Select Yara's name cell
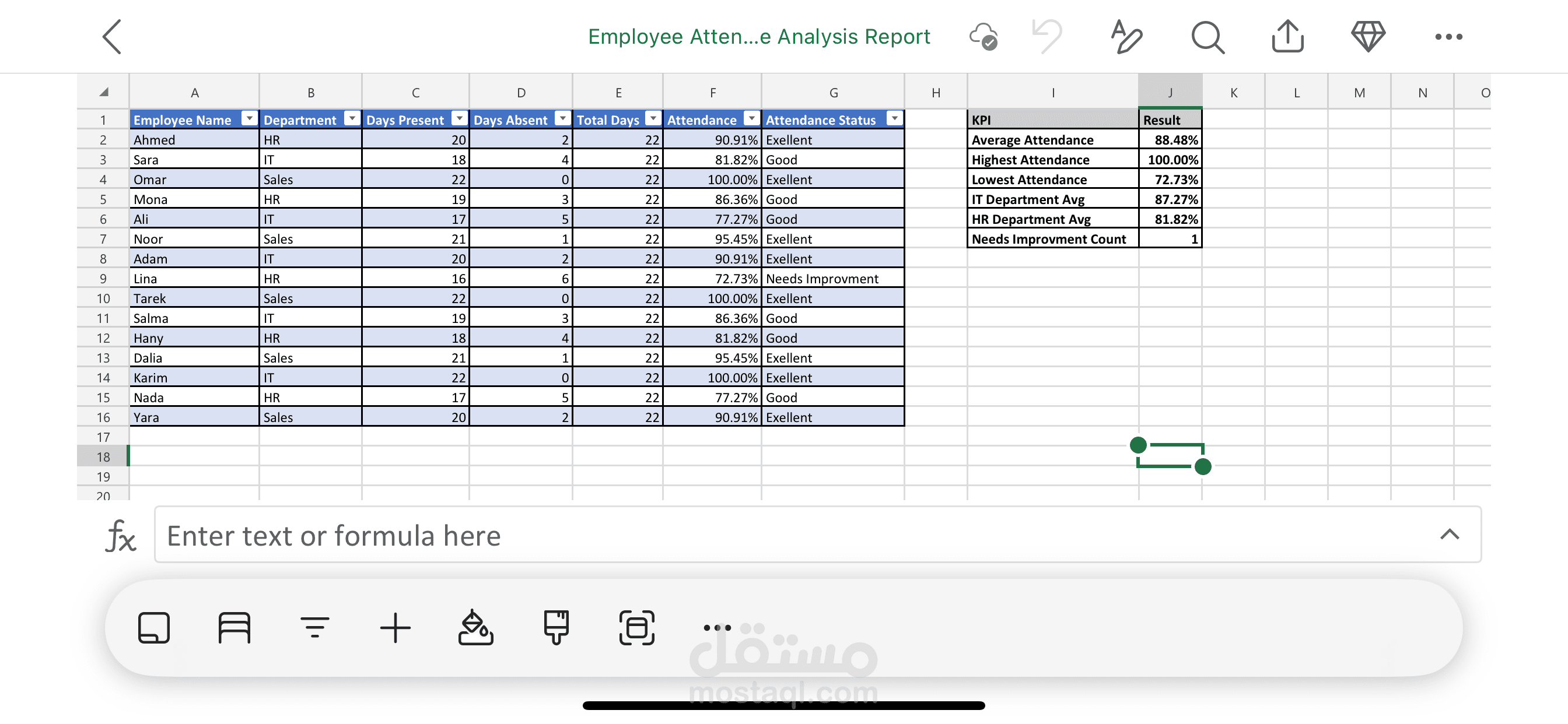The height and width of the screenshot is (724, 1568). 194,417
